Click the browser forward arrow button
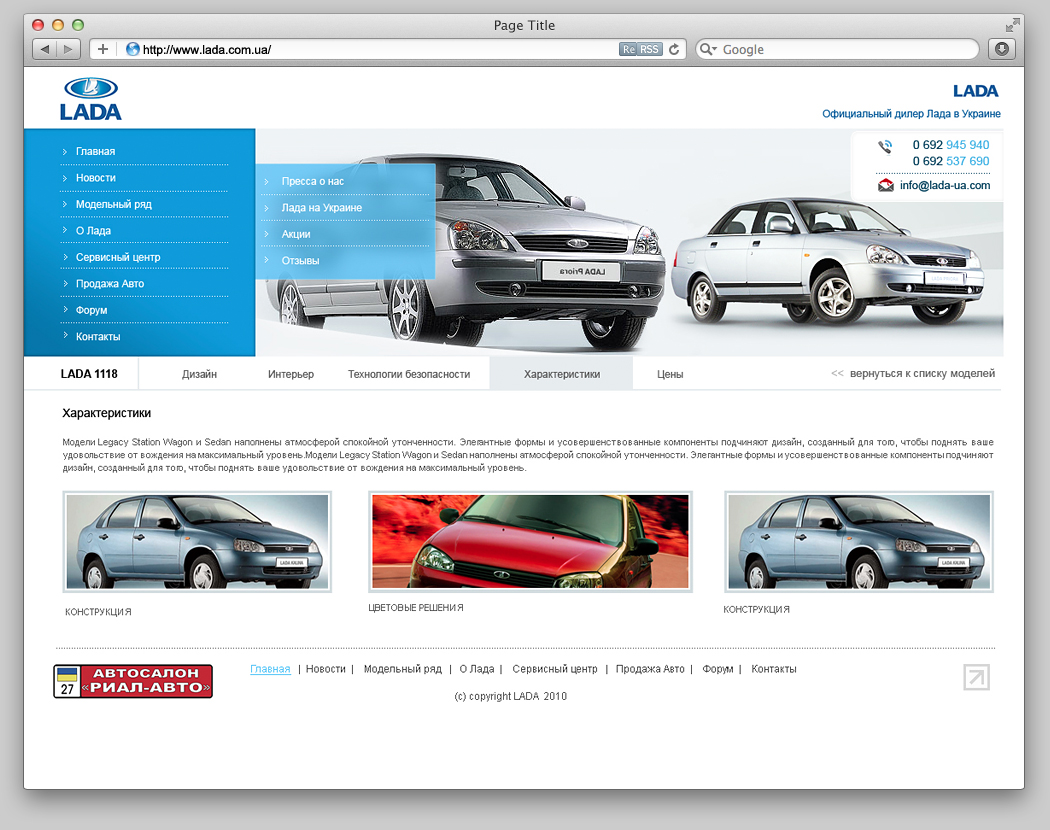 pos(68,49)
